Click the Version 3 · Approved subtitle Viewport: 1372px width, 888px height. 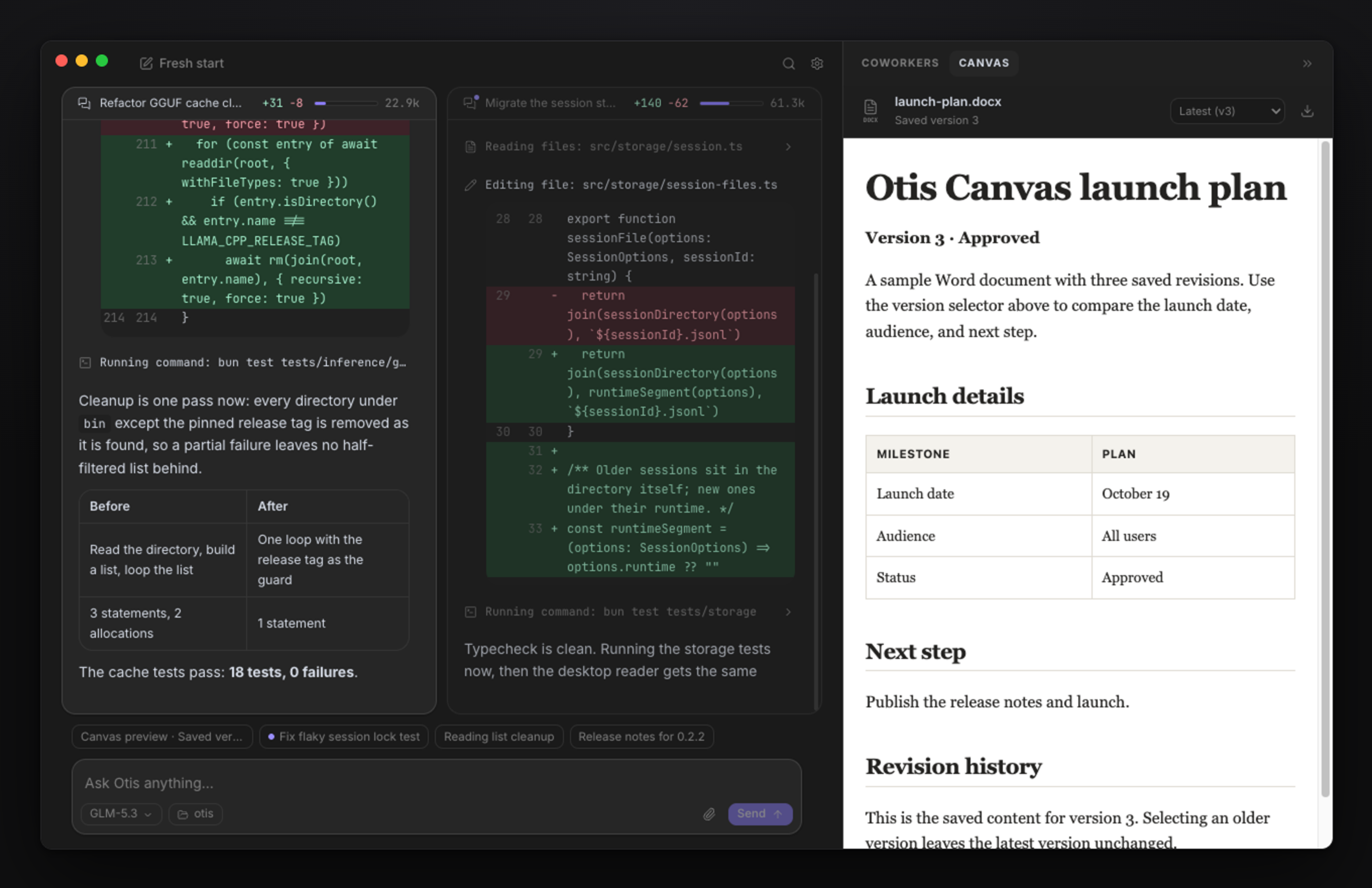pos(952,238)
